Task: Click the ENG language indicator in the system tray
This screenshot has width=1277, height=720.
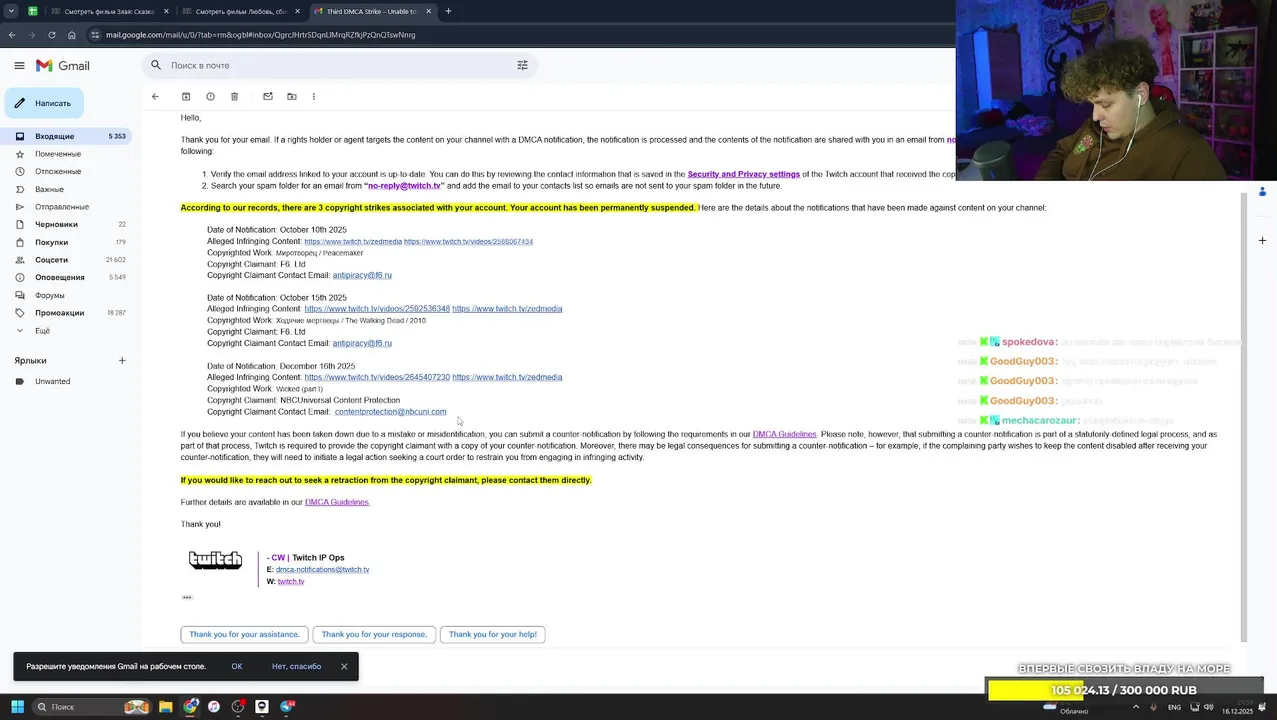Action: coord(1174,707)
